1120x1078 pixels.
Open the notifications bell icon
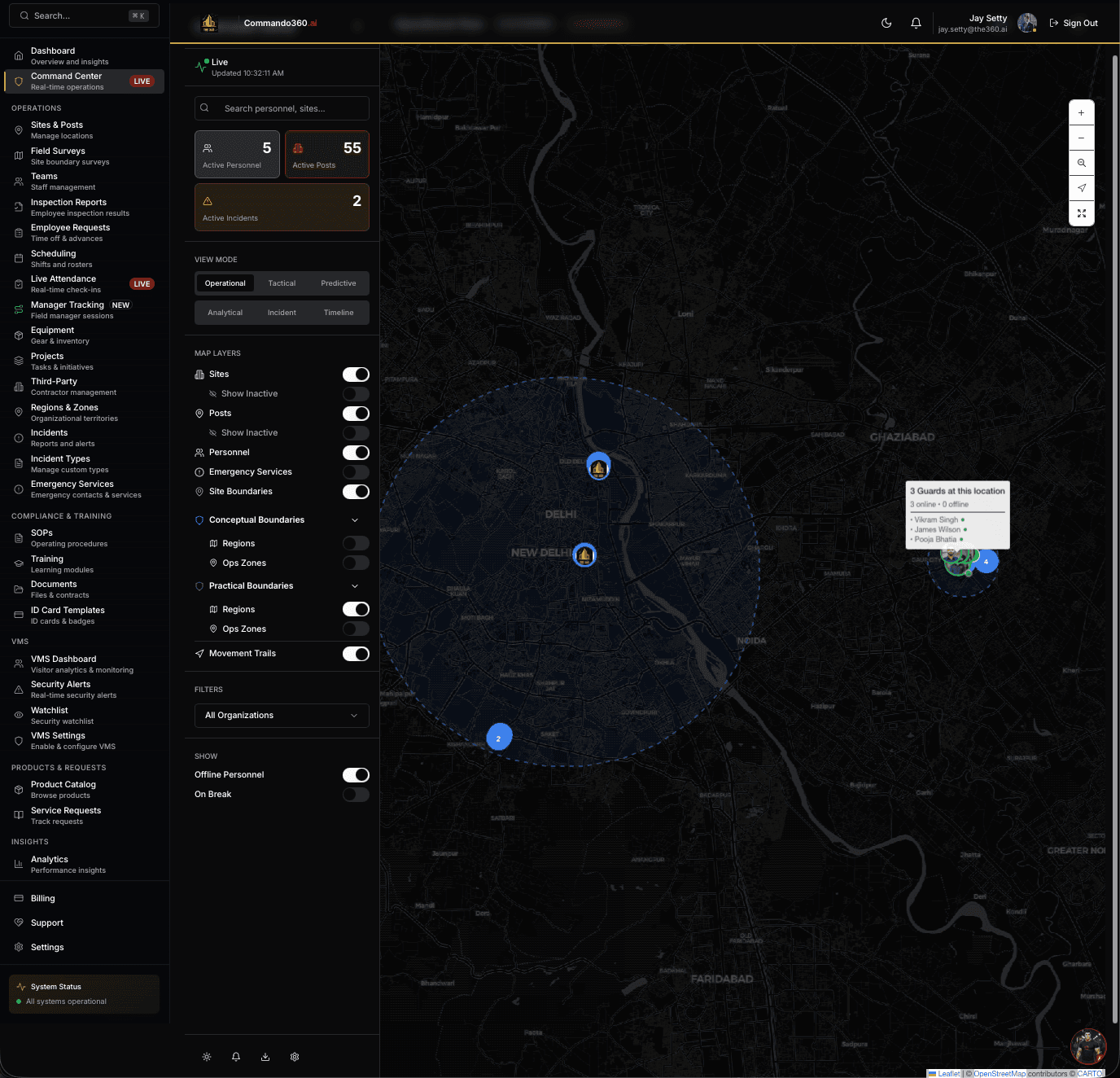(x=916, y=23)
